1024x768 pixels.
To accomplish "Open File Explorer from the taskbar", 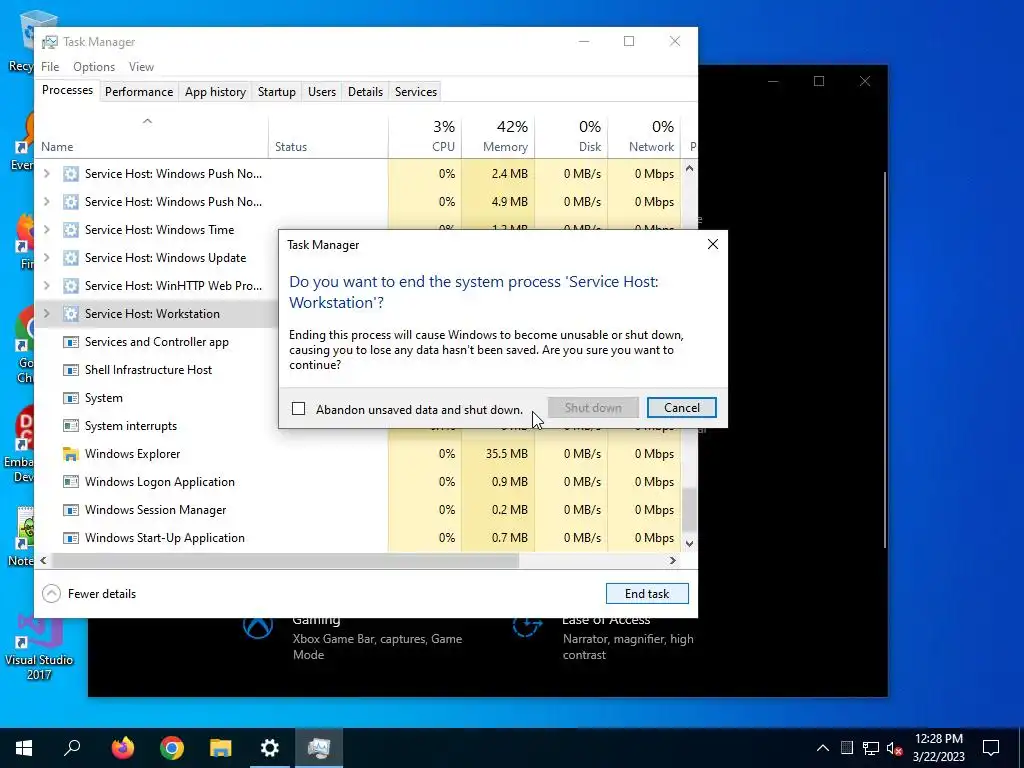I will [x=221, y=748].
